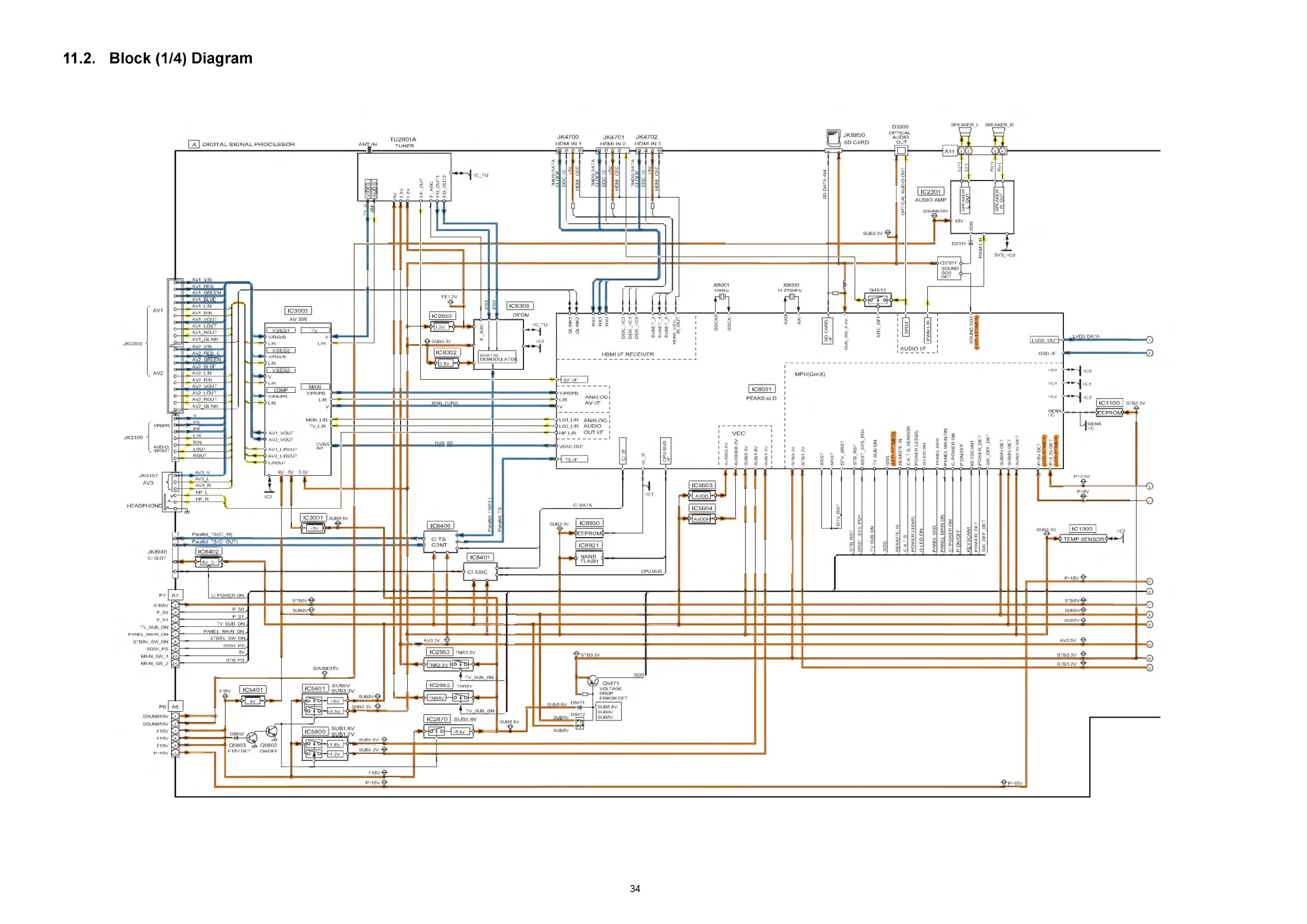Click the X8001 12MHz crystal symbol

pos(722,297)
